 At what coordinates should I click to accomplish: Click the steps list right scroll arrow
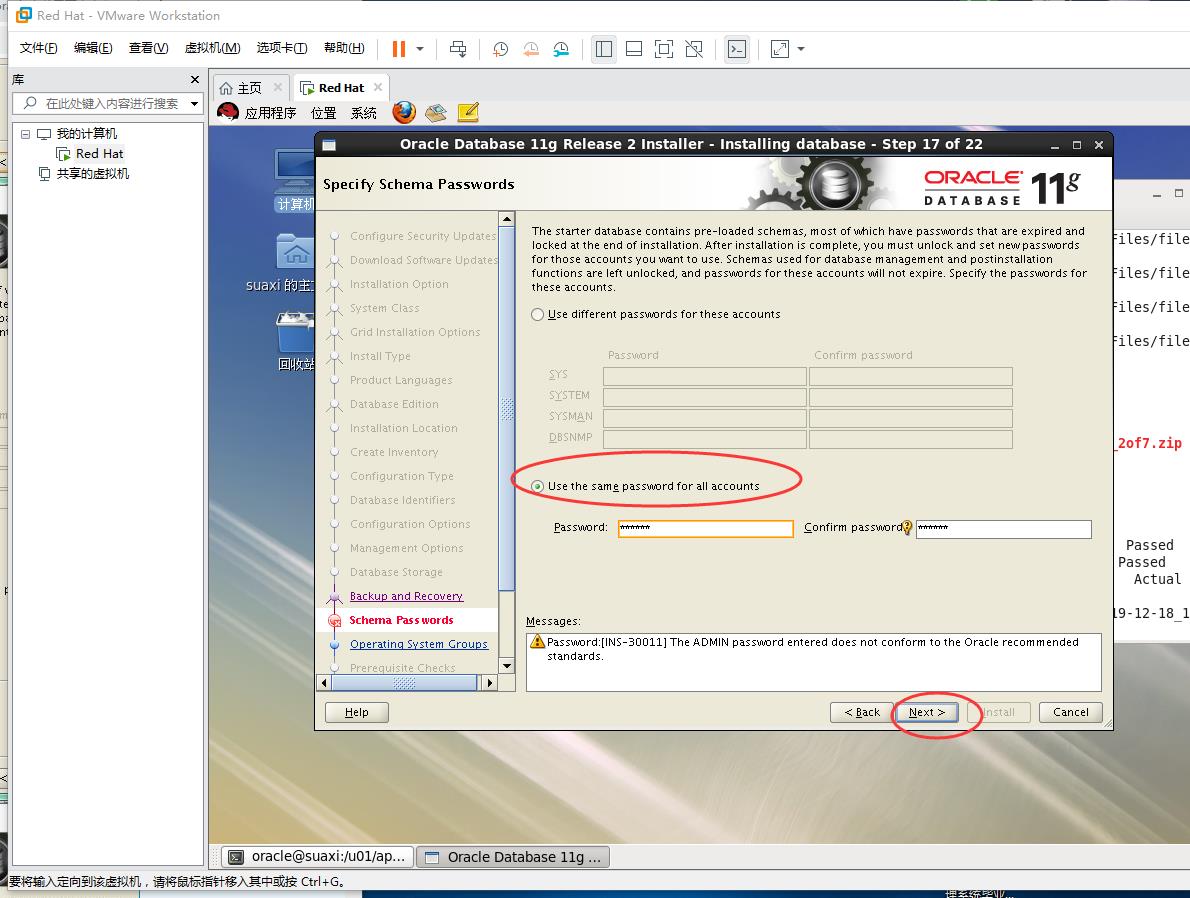pos(490,683)
